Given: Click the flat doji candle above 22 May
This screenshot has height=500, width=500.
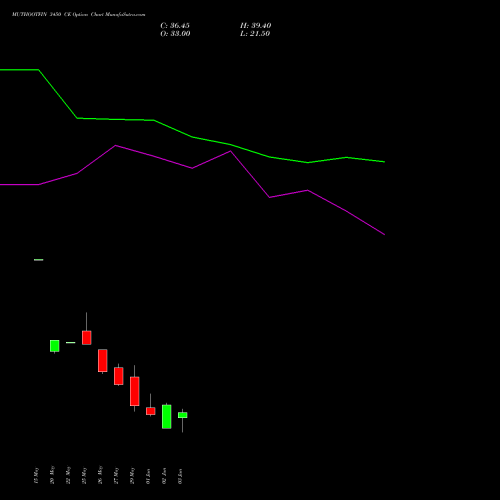Looking at the screenshot, I should pos(71,342).
